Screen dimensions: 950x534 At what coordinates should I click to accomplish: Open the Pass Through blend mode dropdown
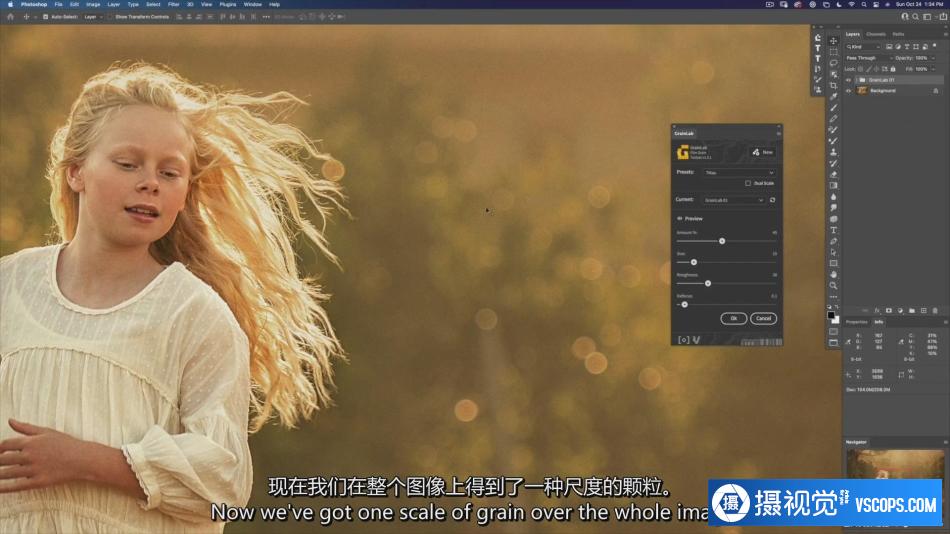869,58
